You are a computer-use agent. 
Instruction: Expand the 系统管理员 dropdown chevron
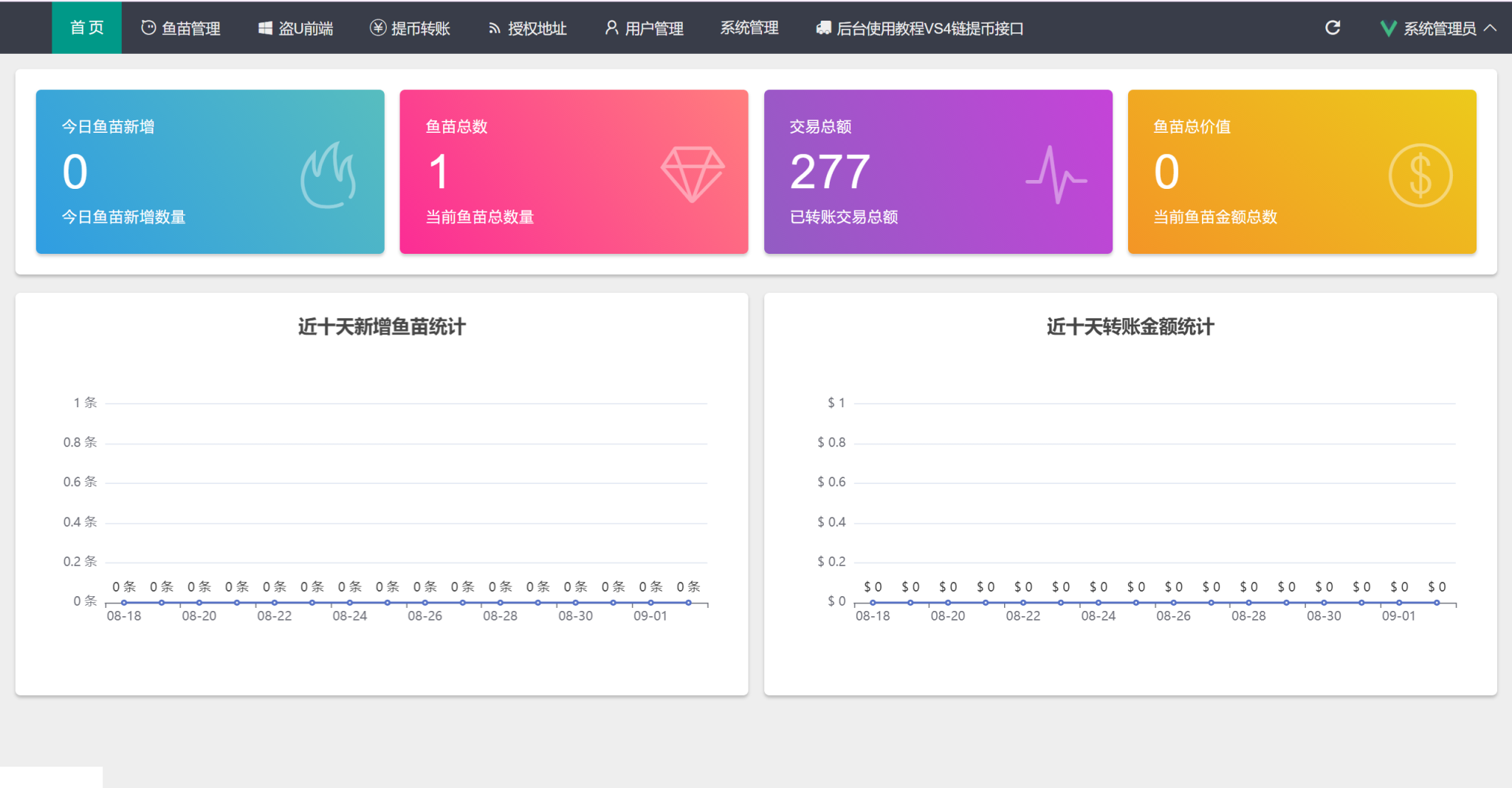pos(1490,28)
